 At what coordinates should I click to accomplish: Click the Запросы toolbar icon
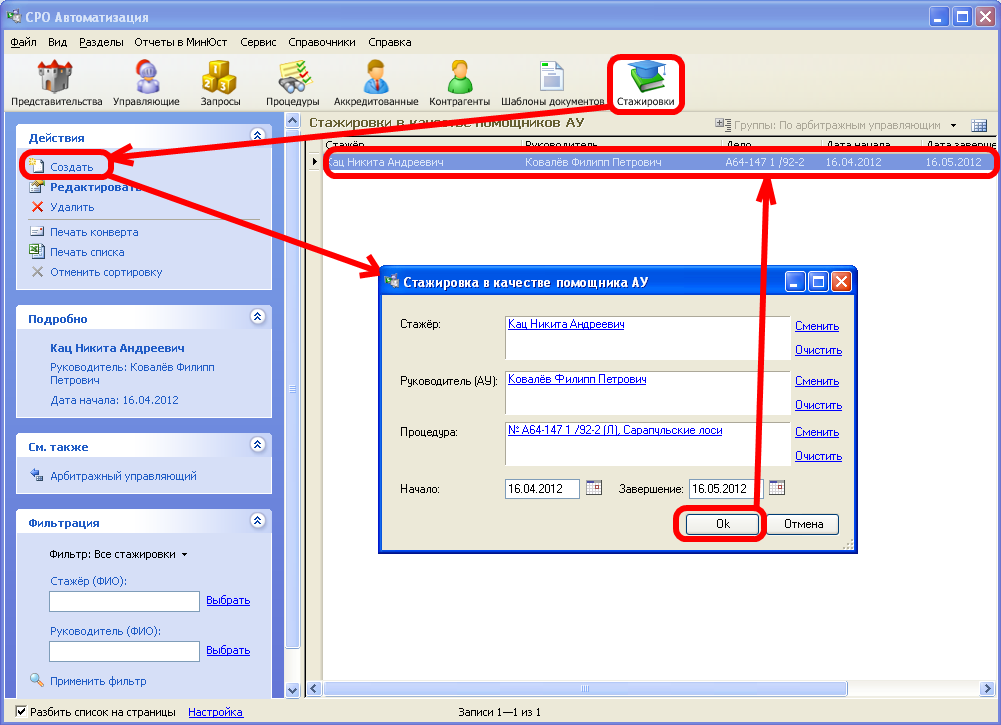pyautogui.click(x=220, y=82)
